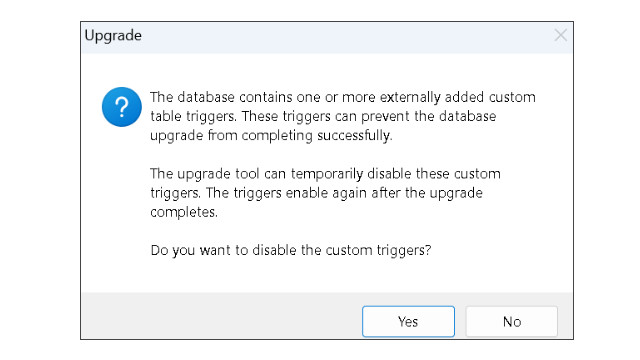The height and width of the screenshot is (360, 640).
Task: Click the line starting 'The database contains'
Action: (343, 97)
